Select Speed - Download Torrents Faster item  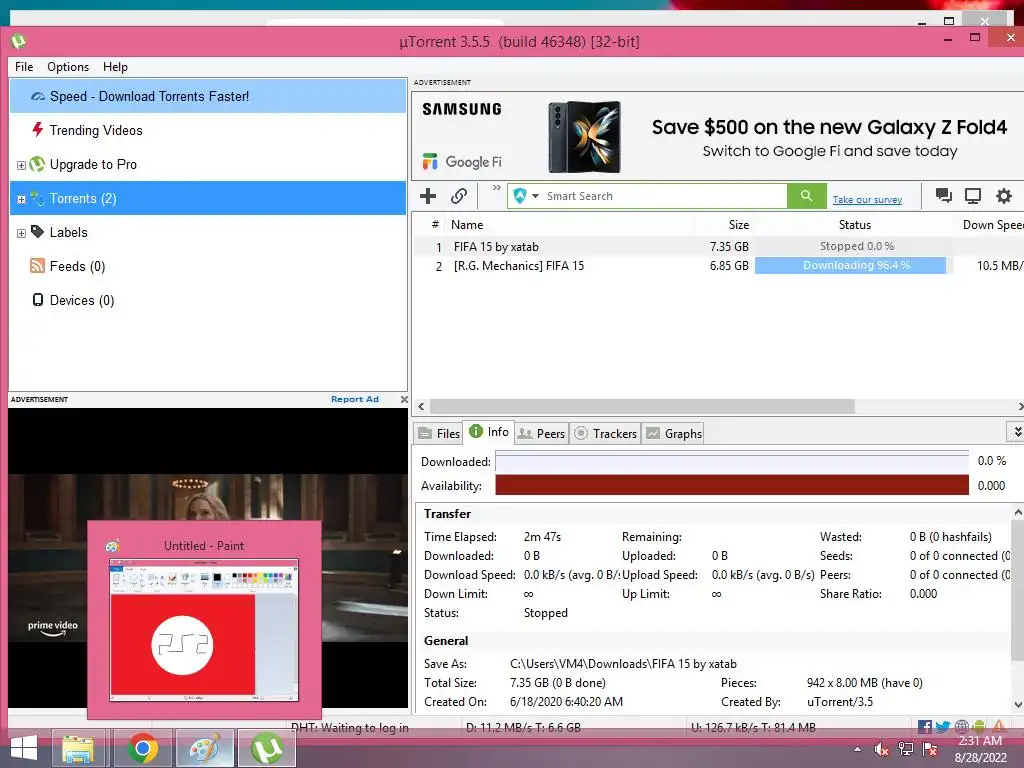click(208, 96)
